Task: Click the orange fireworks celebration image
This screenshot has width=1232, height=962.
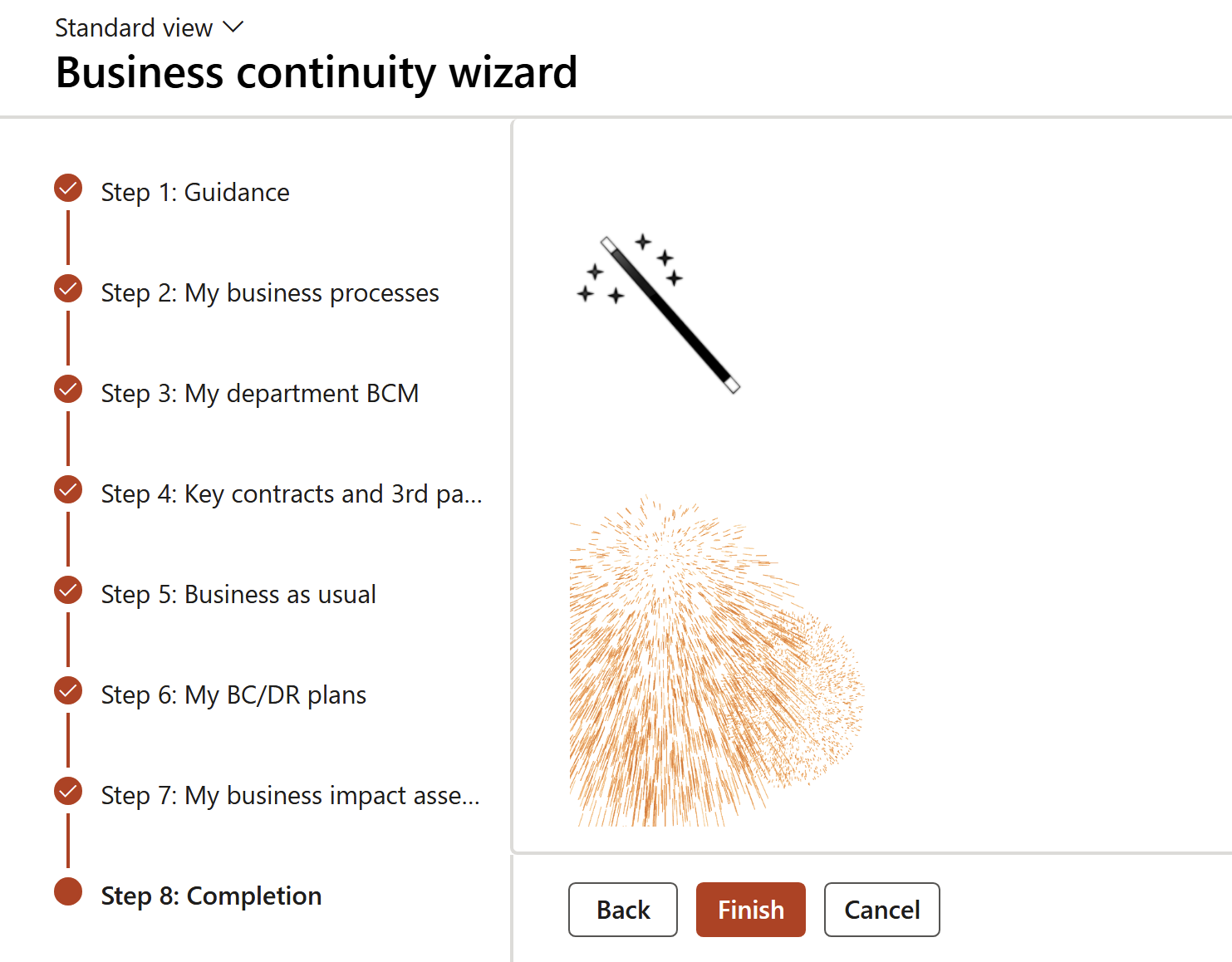Action: tap(714, 665)
